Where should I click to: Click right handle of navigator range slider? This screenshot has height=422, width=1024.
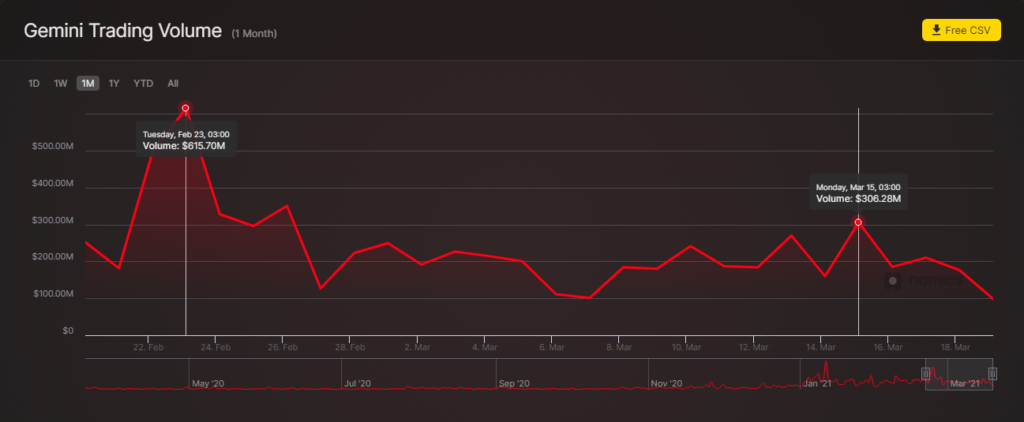pyautogui.click(x=993, y=374)
